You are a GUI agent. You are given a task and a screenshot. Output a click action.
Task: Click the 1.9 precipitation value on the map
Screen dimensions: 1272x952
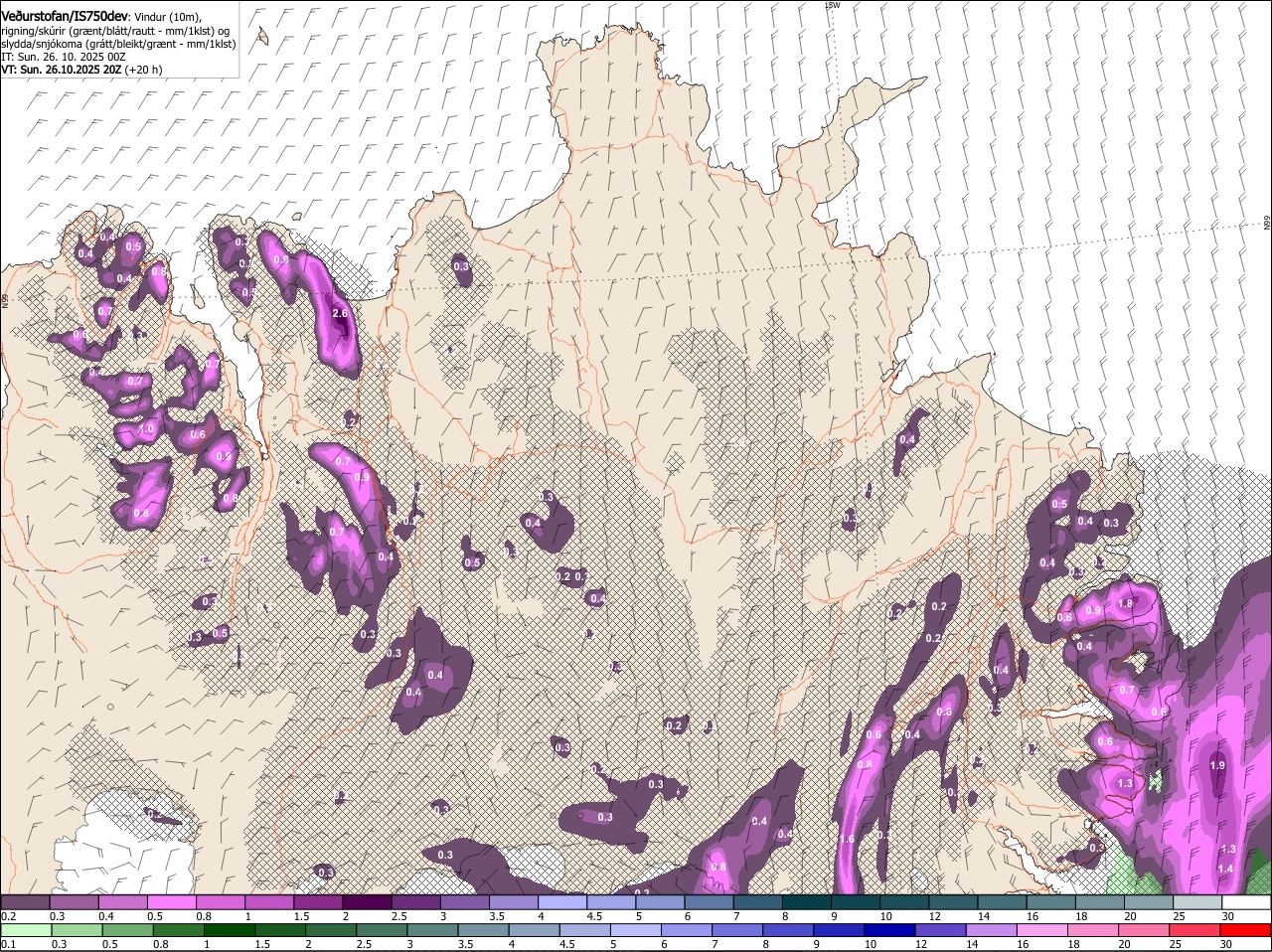click(x=1217, y=765)
